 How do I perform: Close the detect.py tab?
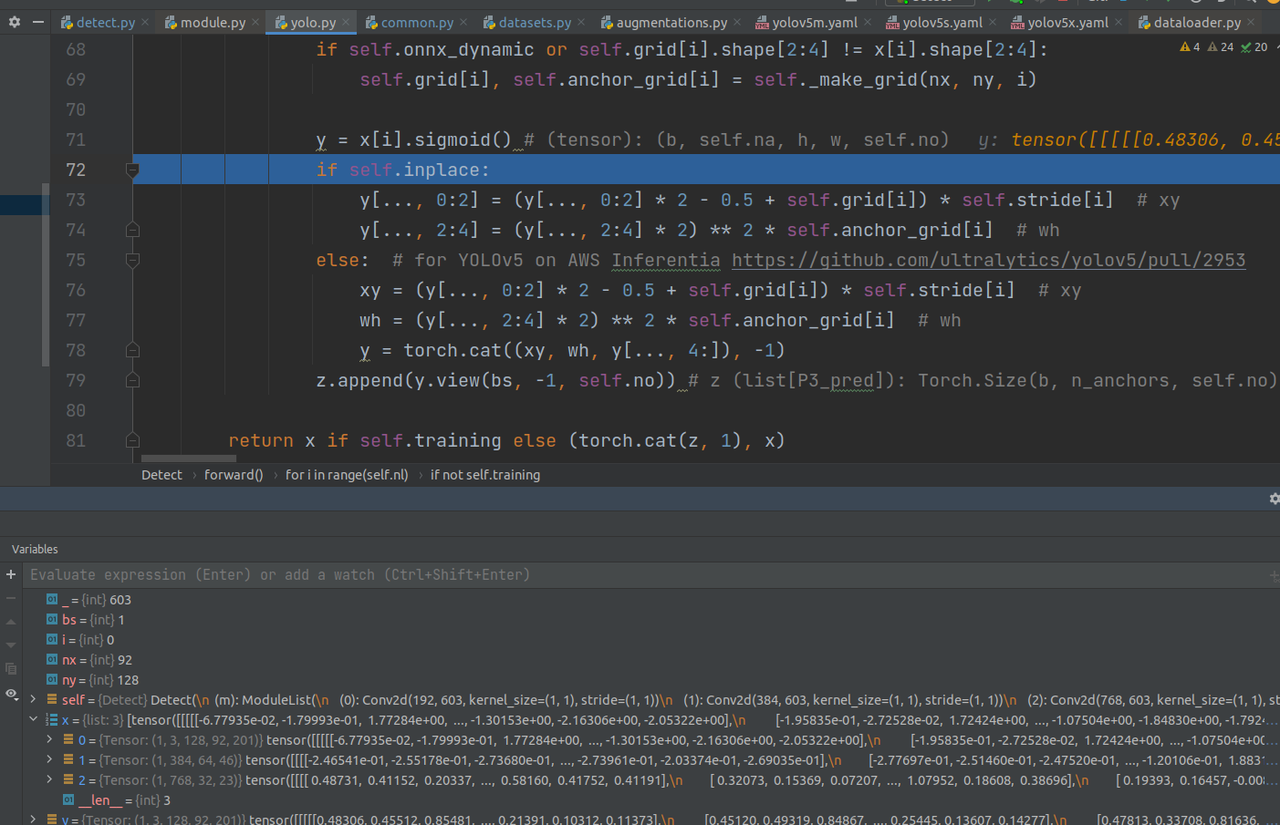(145, 22)
